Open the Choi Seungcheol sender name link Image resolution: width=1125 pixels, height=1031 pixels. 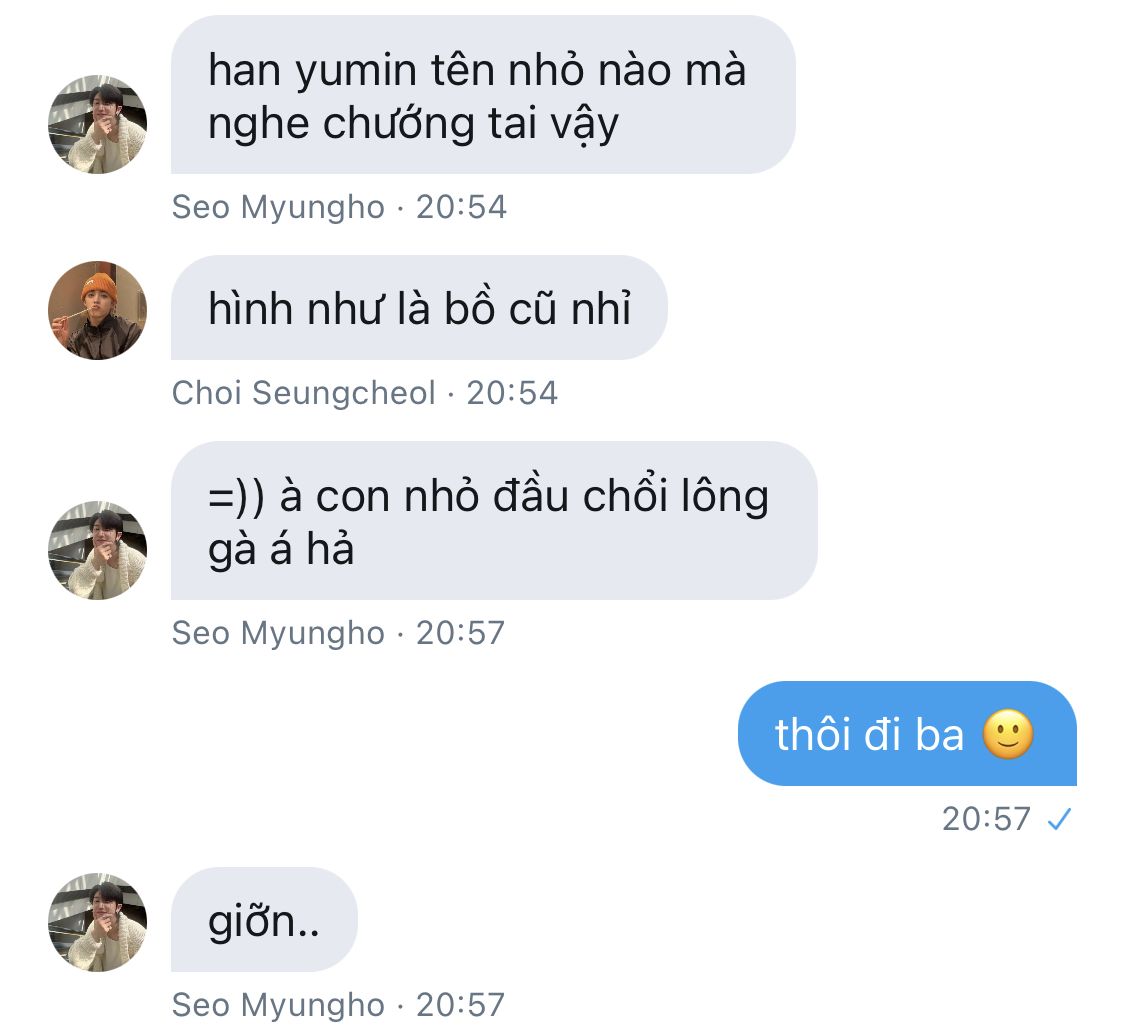point(304,393)
